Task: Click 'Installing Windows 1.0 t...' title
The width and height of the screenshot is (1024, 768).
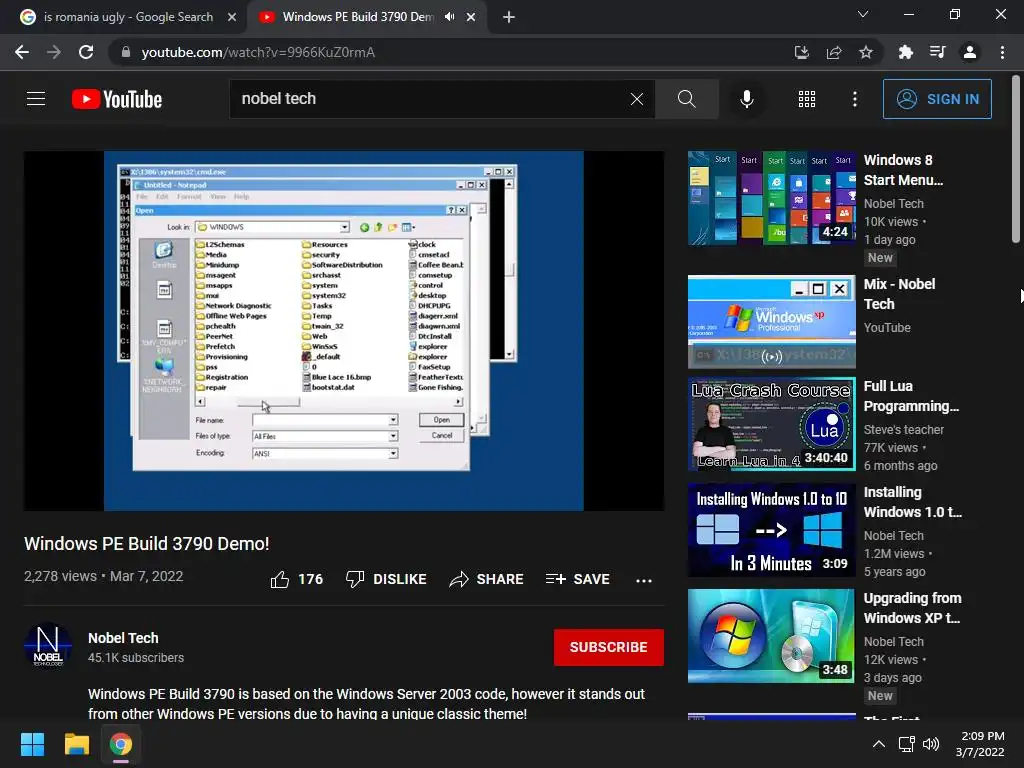Action: click(912, 502)
